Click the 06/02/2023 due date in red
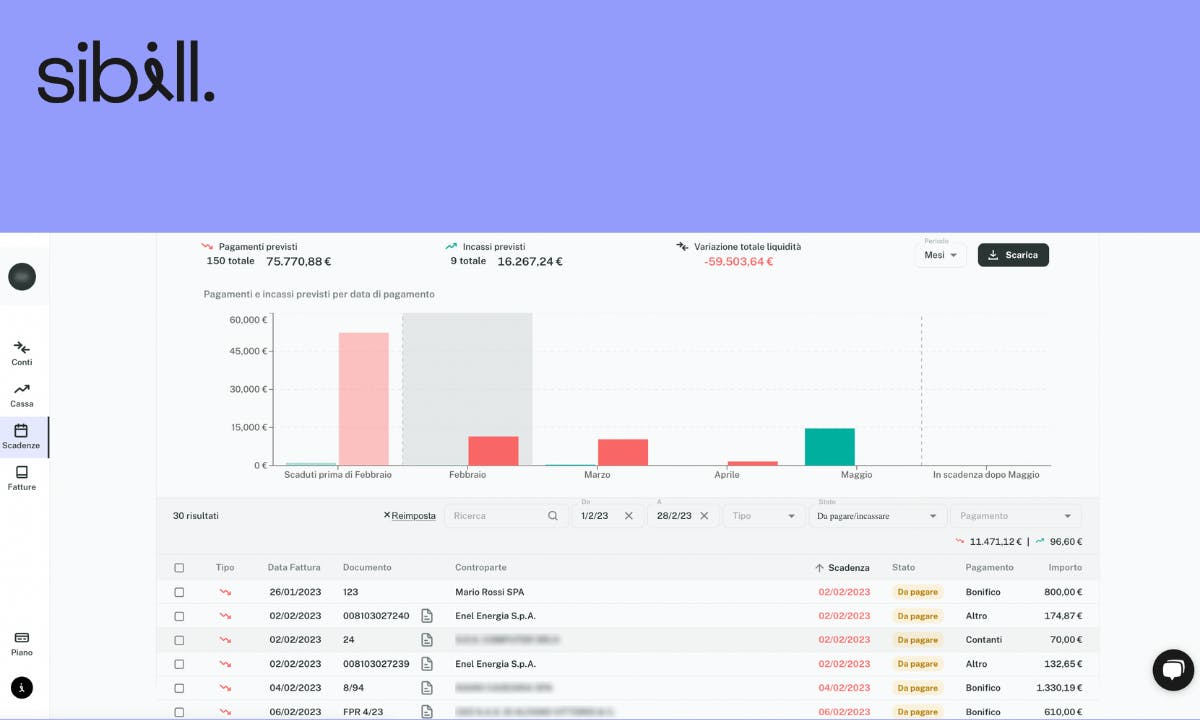Viewport: 1200px width, 720px height. [x=844, y=712]
